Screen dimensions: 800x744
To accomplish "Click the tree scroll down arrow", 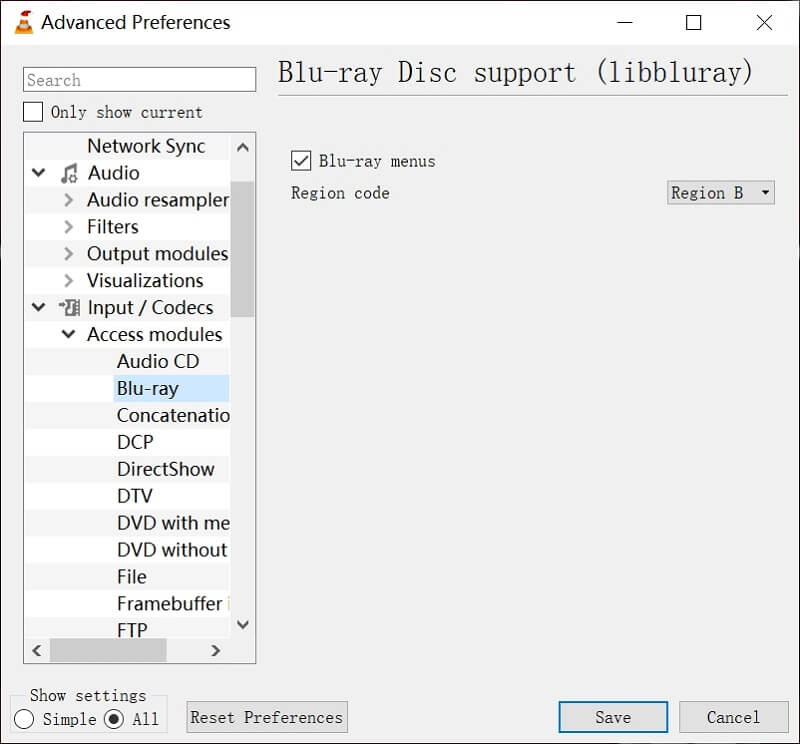I will click(243, 625).
